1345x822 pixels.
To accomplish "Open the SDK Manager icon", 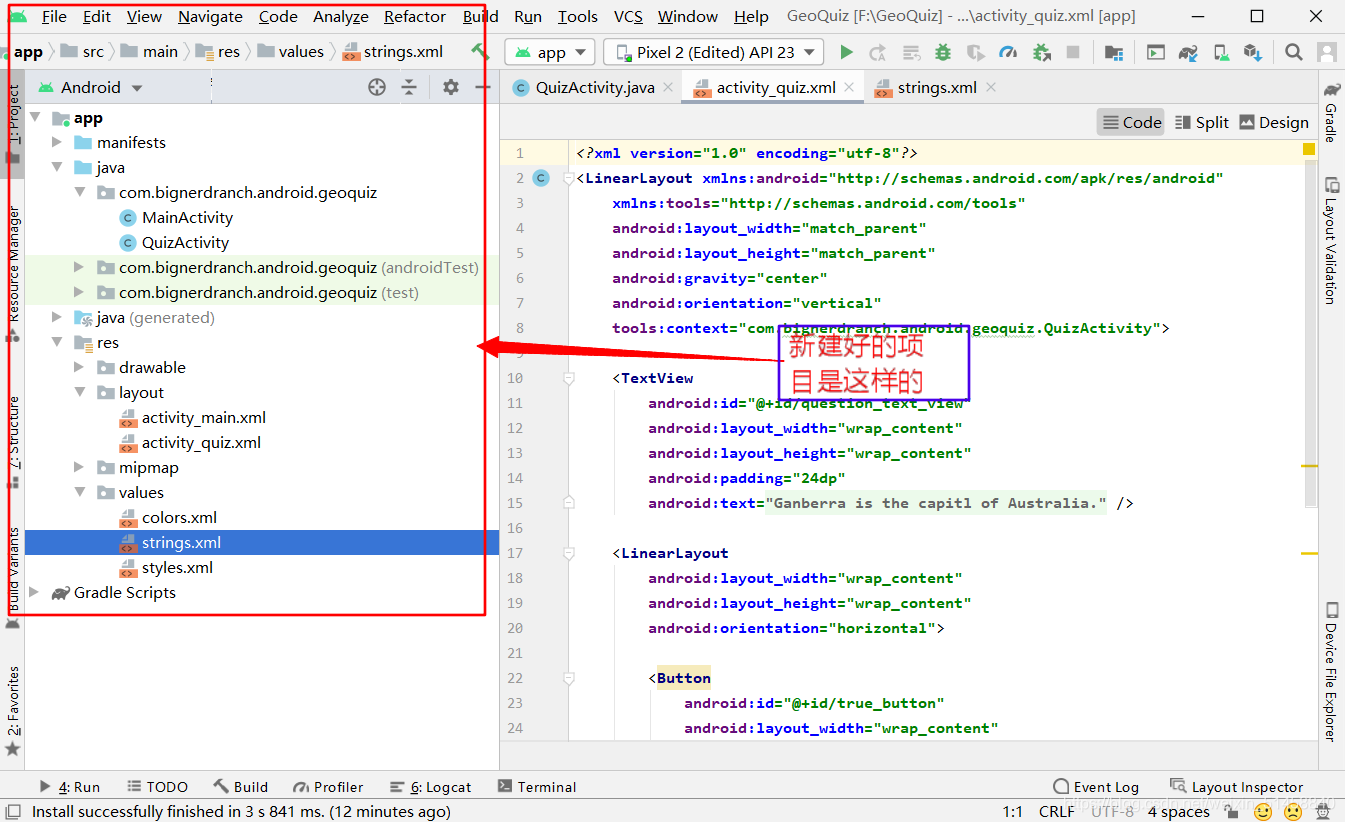I will tap(1252, 52).
